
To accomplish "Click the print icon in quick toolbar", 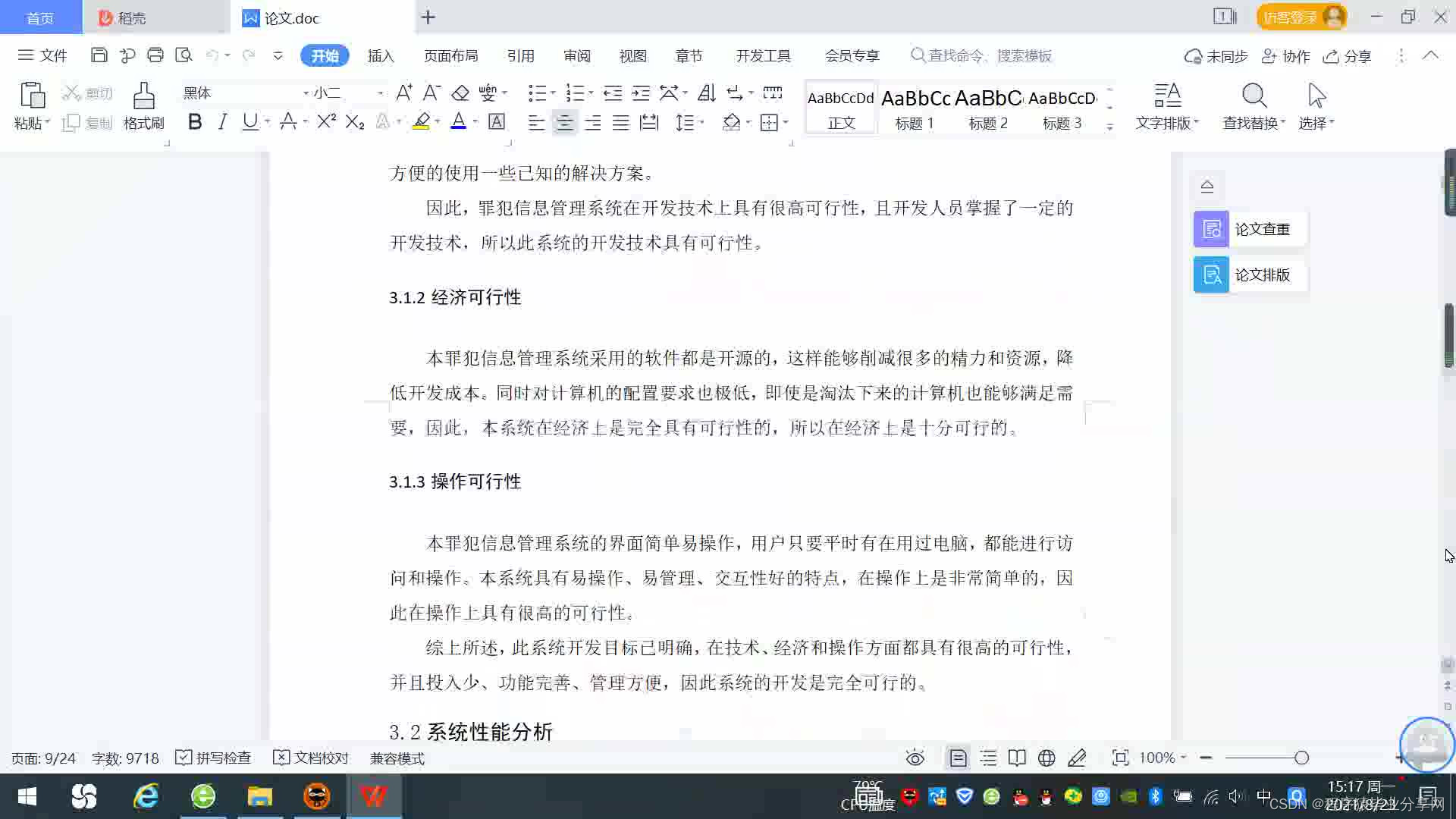I will (155, 55).
